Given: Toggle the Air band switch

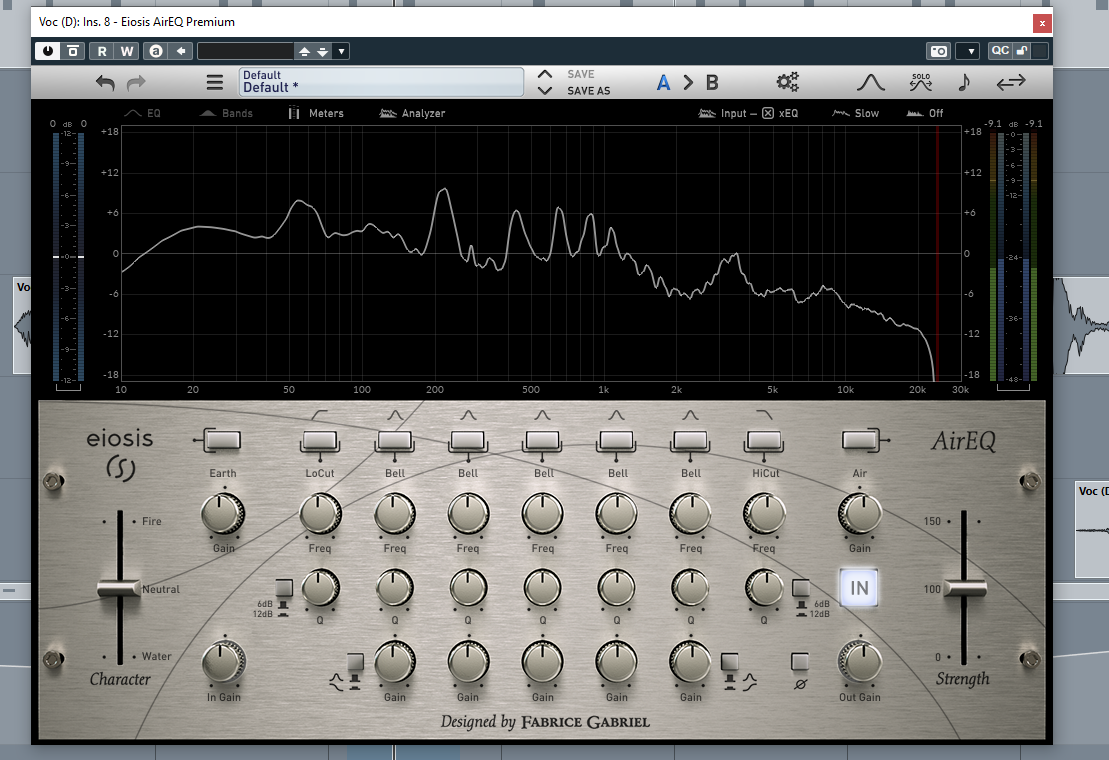Looking at the screenshot, I should pos(860,440).
